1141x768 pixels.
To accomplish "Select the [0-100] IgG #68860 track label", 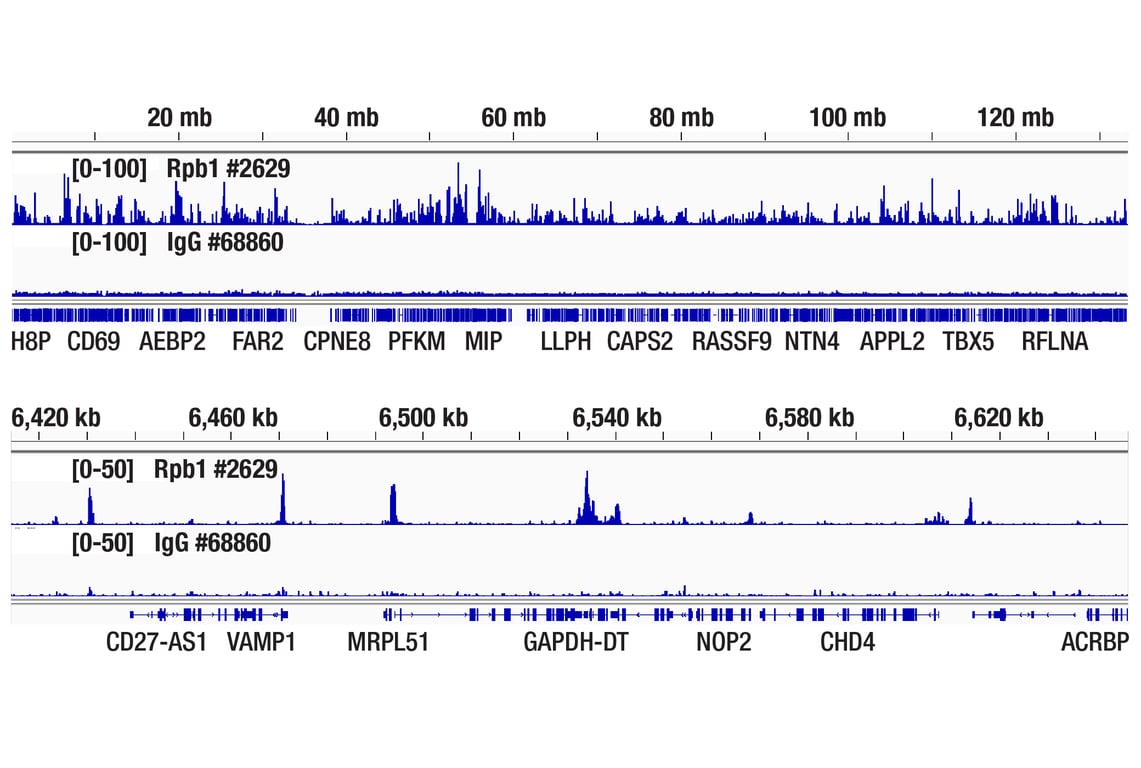I will coord(177,242).
